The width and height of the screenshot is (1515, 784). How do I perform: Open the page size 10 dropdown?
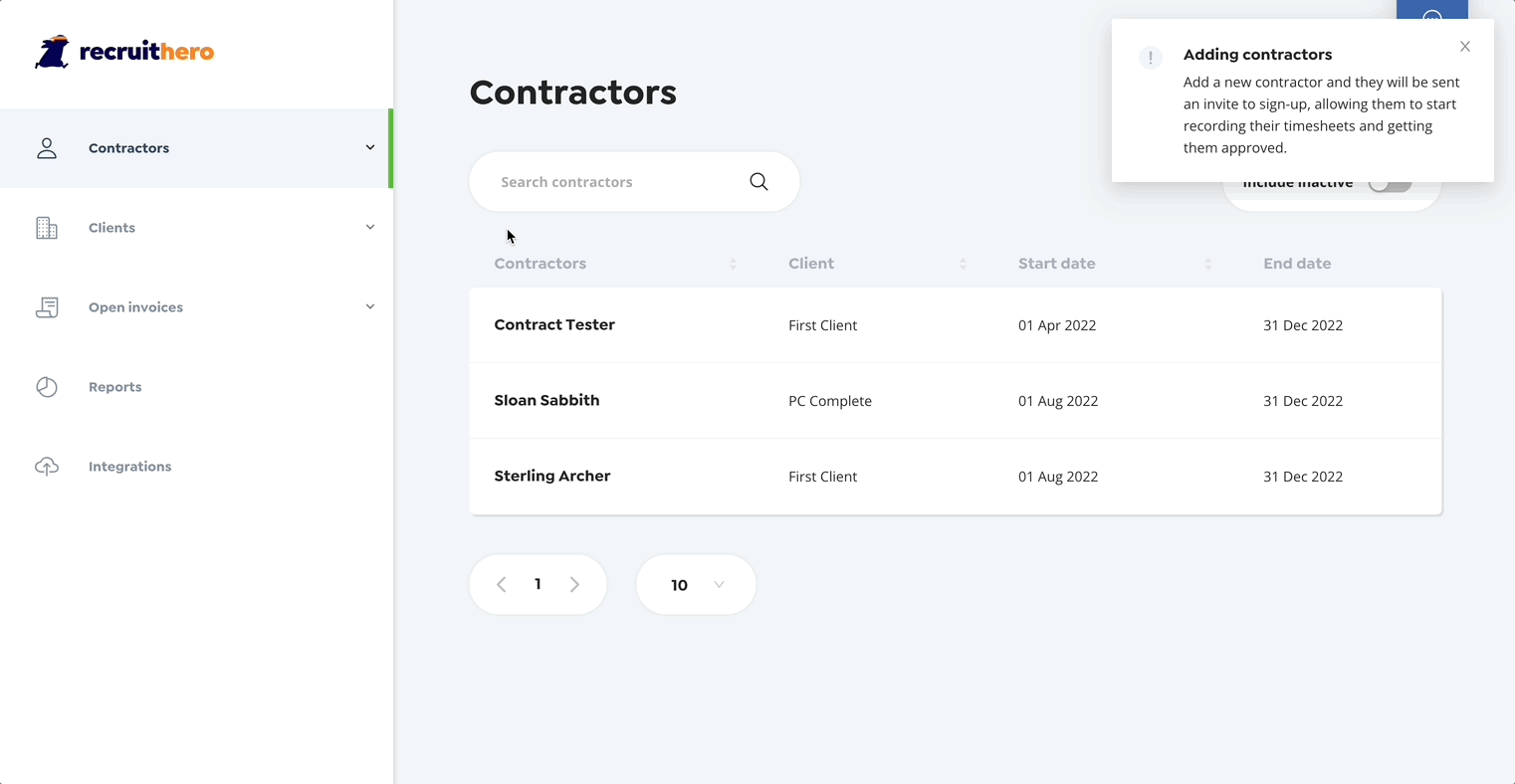(696, 584)
